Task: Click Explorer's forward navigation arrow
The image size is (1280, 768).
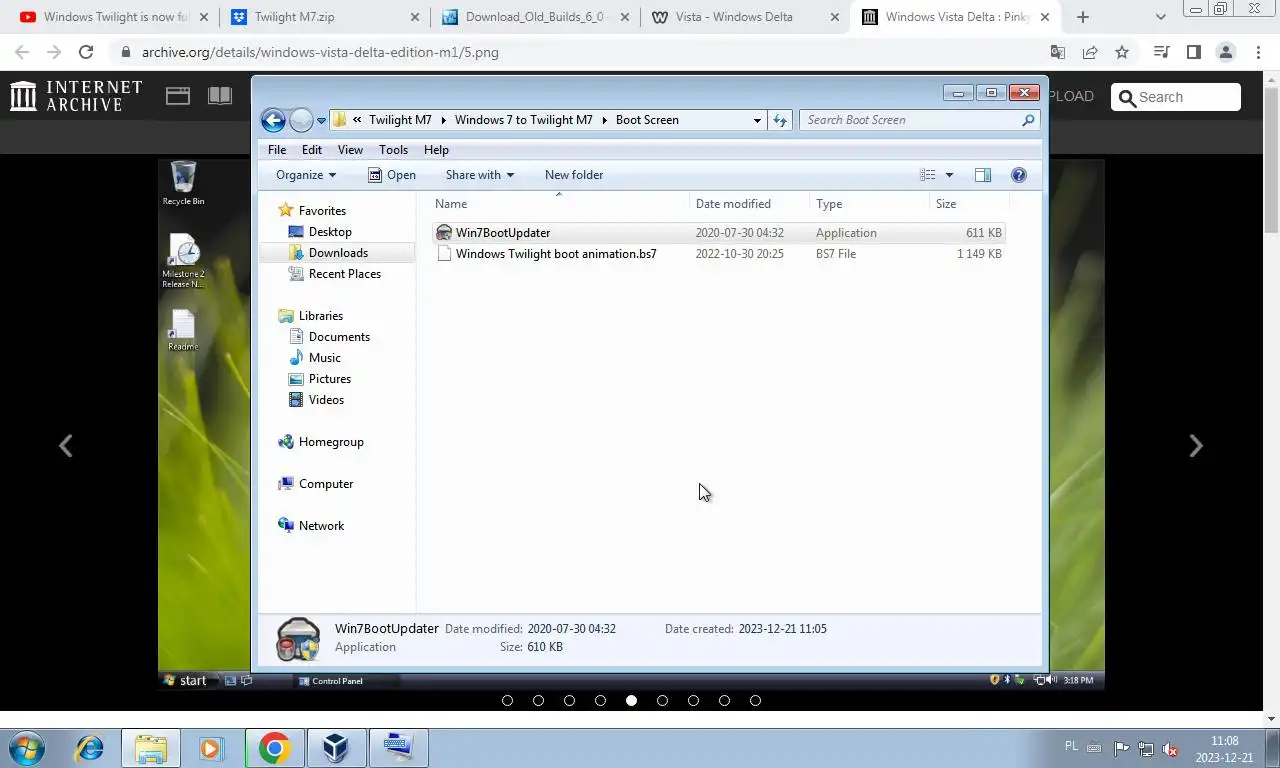Action: coord(301,120)
